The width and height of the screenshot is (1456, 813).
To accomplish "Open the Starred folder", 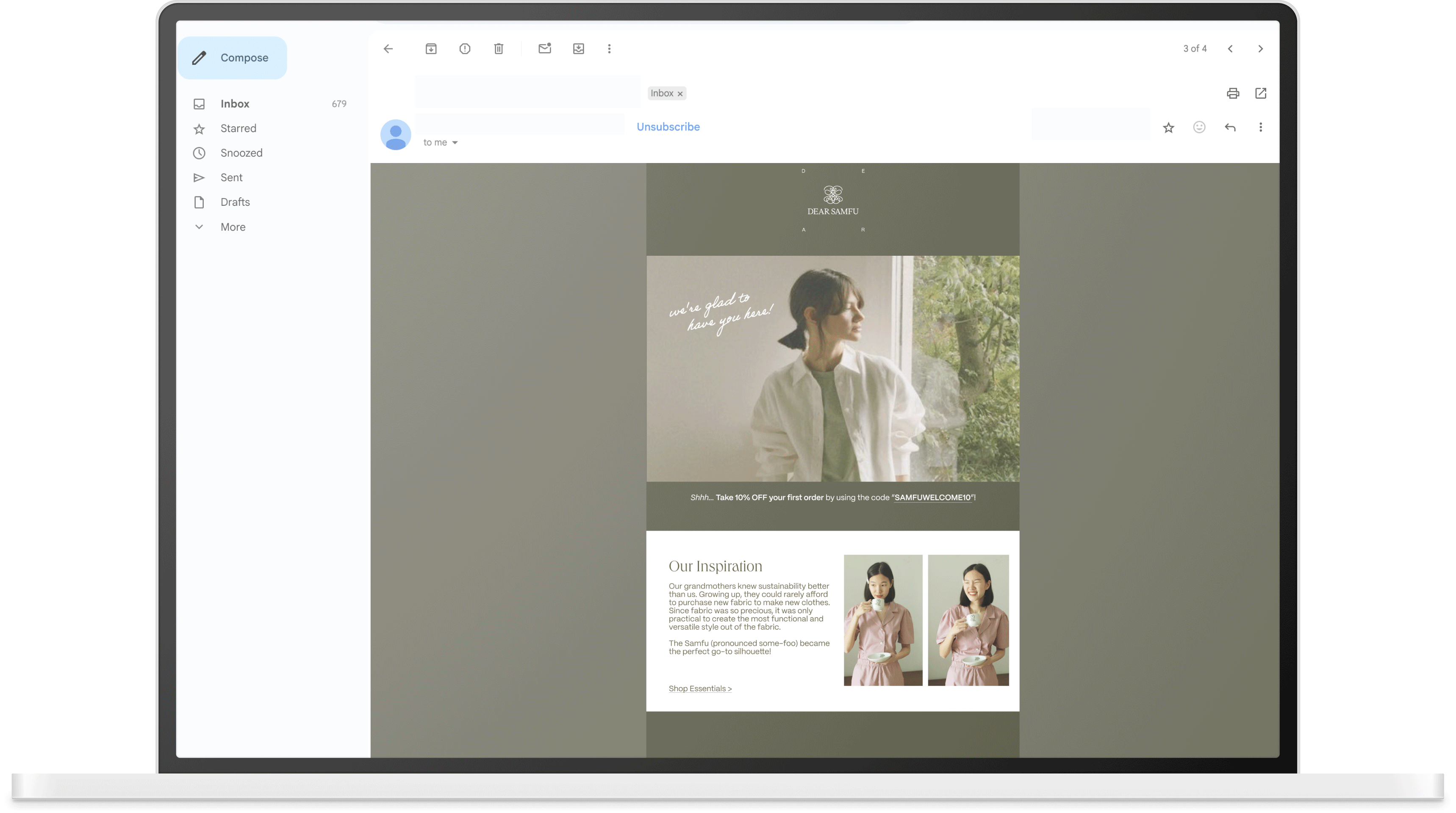I will click(238, 128).
